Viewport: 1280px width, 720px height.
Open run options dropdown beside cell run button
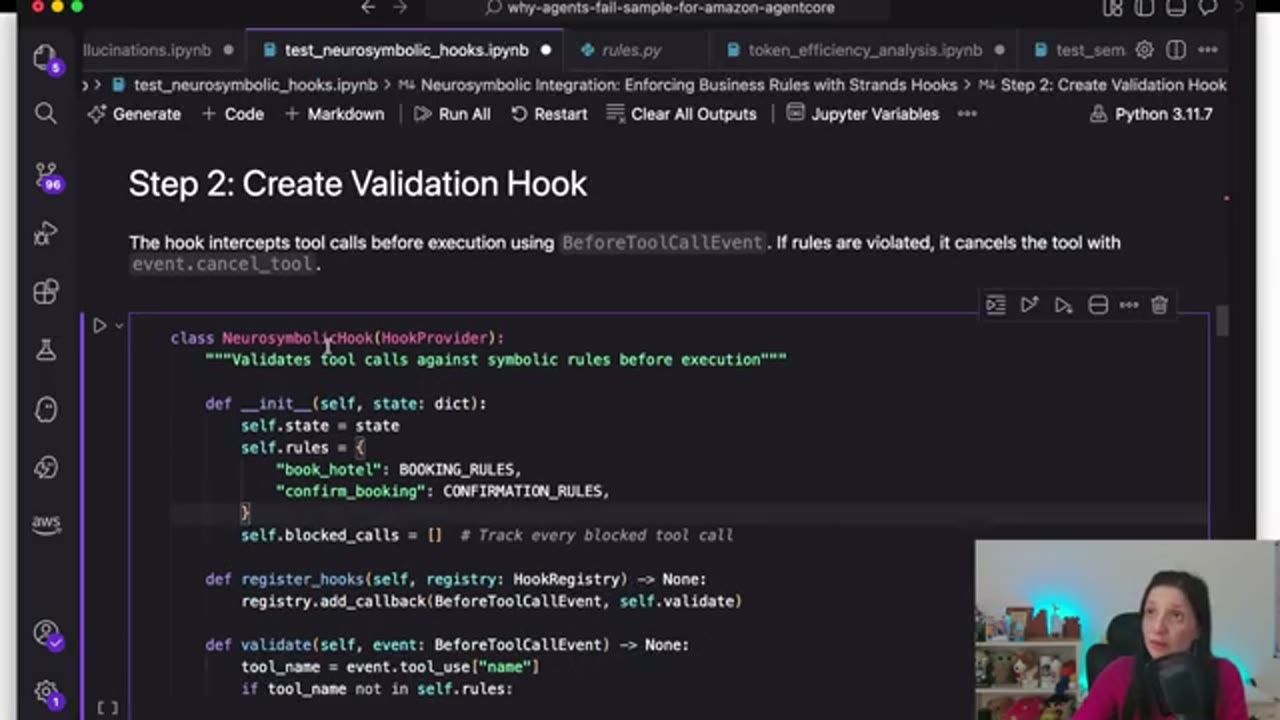pyautogui.click(x=119, y=325)
